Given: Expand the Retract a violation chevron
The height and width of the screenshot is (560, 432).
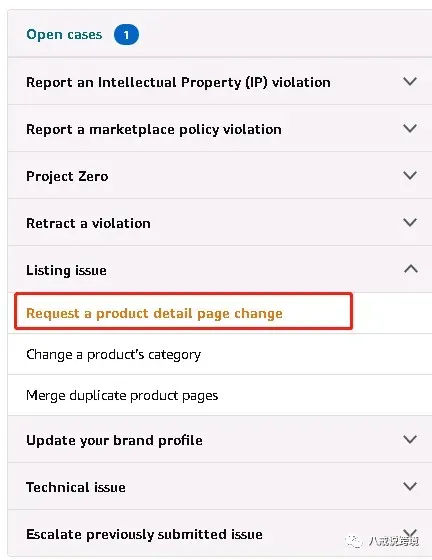Looking at the screenshot, I should pyautogui.click(x=410, y=222).
